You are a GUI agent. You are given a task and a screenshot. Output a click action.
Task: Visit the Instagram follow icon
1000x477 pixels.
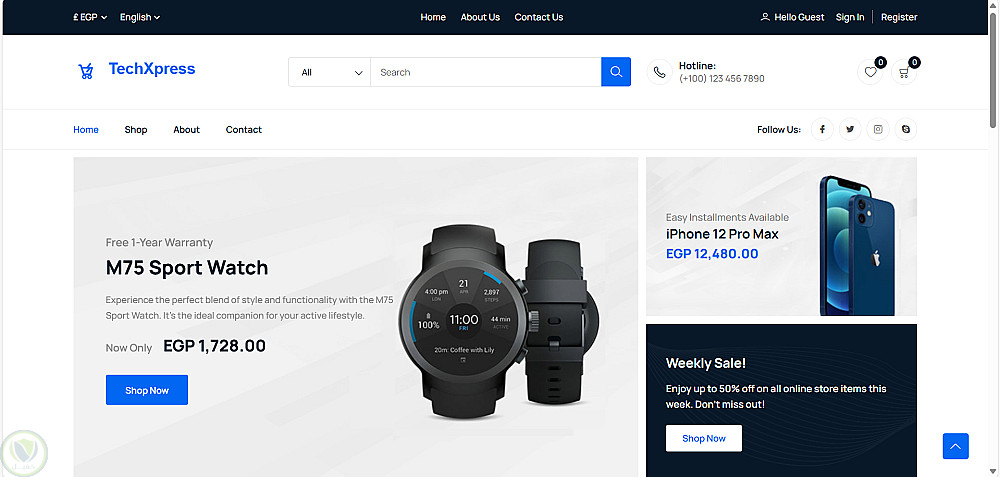point(878,129)
